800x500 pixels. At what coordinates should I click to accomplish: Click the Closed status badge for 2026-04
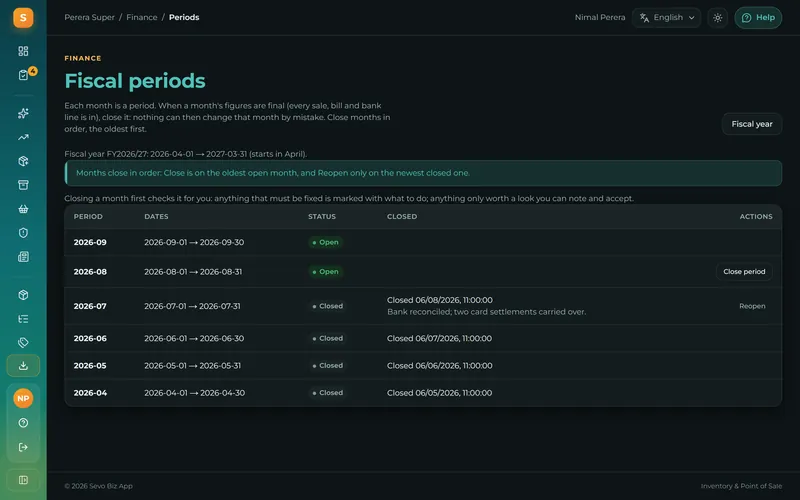(328, 393)
